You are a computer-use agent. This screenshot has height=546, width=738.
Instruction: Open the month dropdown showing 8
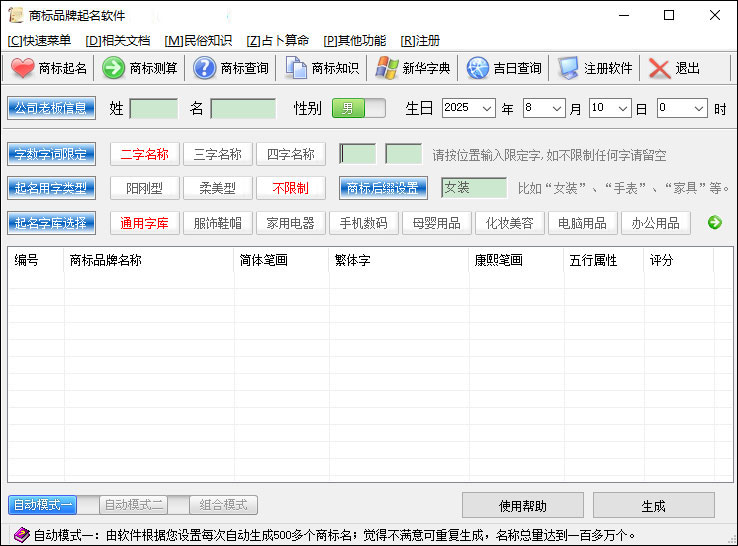click(544, 108)
